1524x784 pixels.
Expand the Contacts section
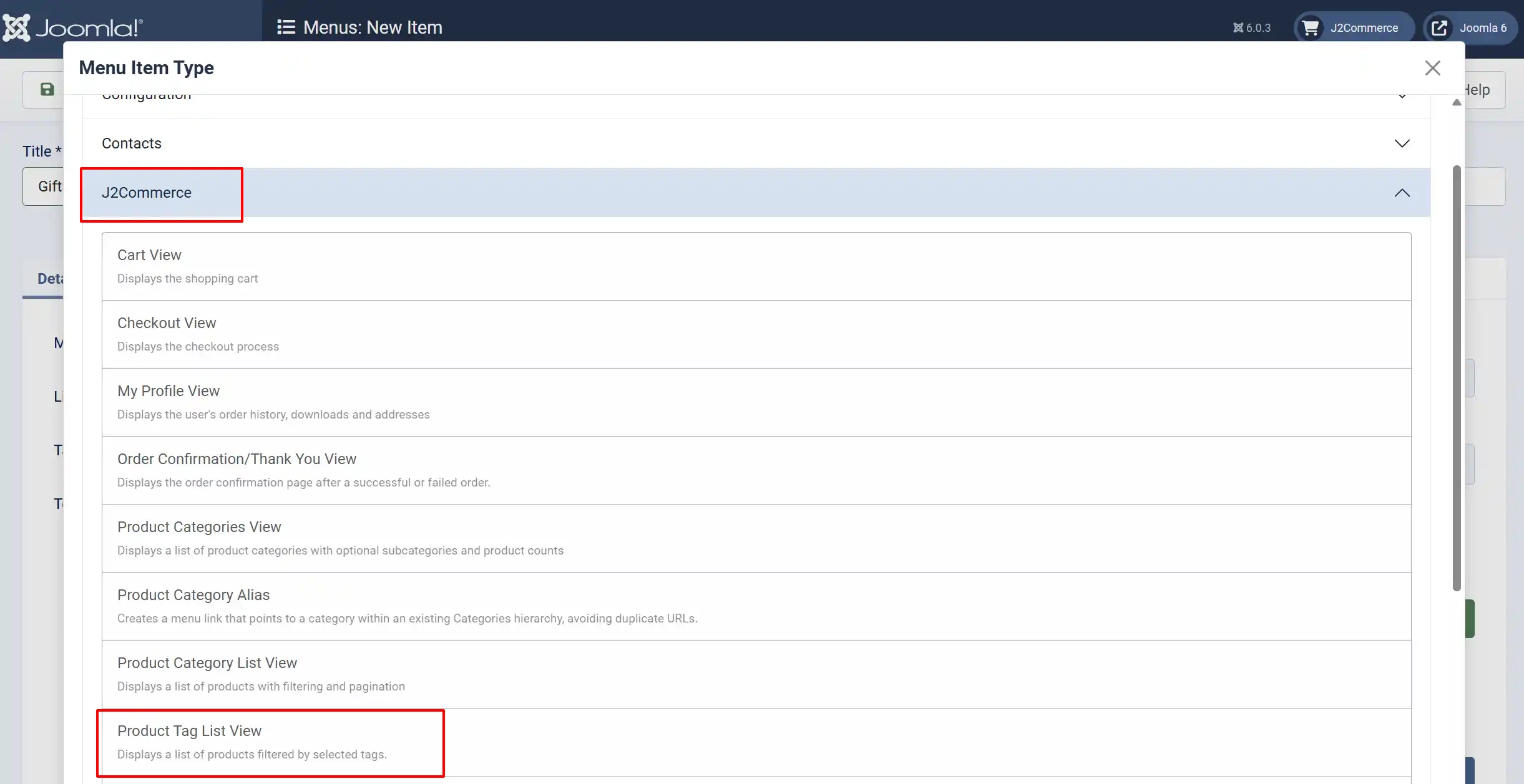(x=756, y=143)
